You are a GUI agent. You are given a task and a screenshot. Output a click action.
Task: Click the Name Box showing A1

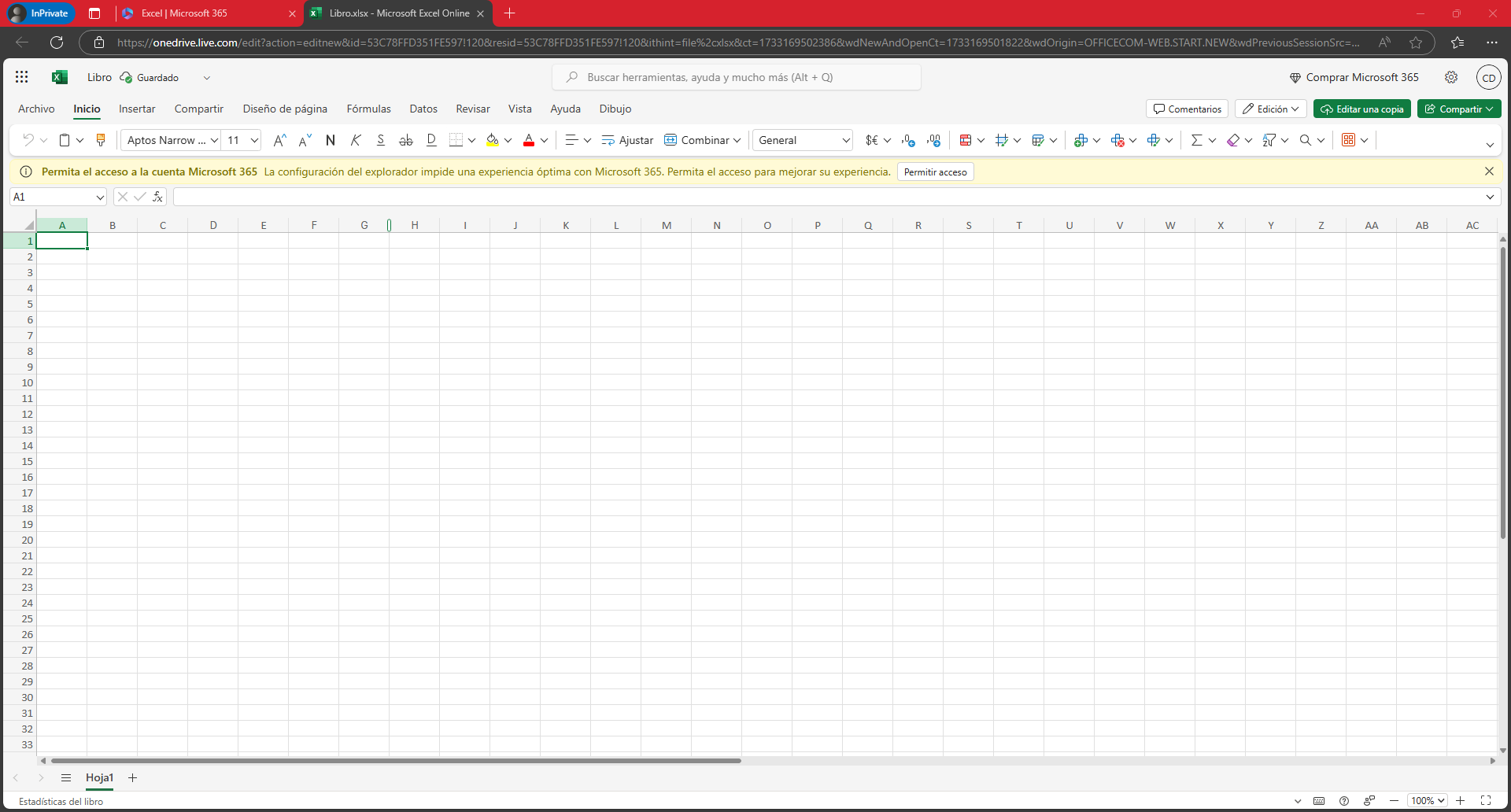pyautogui.click(x=51, y=197)
